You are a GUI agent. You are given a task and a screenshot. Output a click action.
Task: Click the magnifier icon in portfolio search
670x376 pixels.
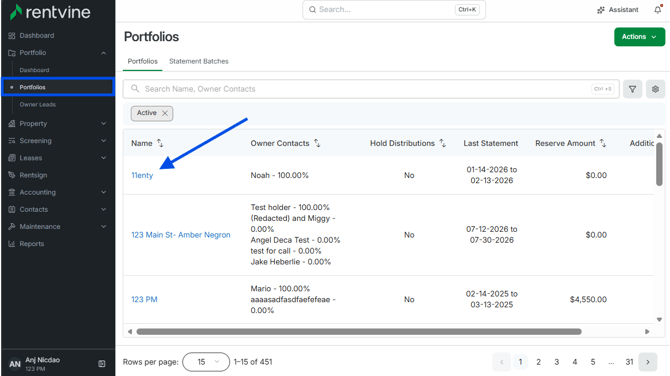[135, 88]
